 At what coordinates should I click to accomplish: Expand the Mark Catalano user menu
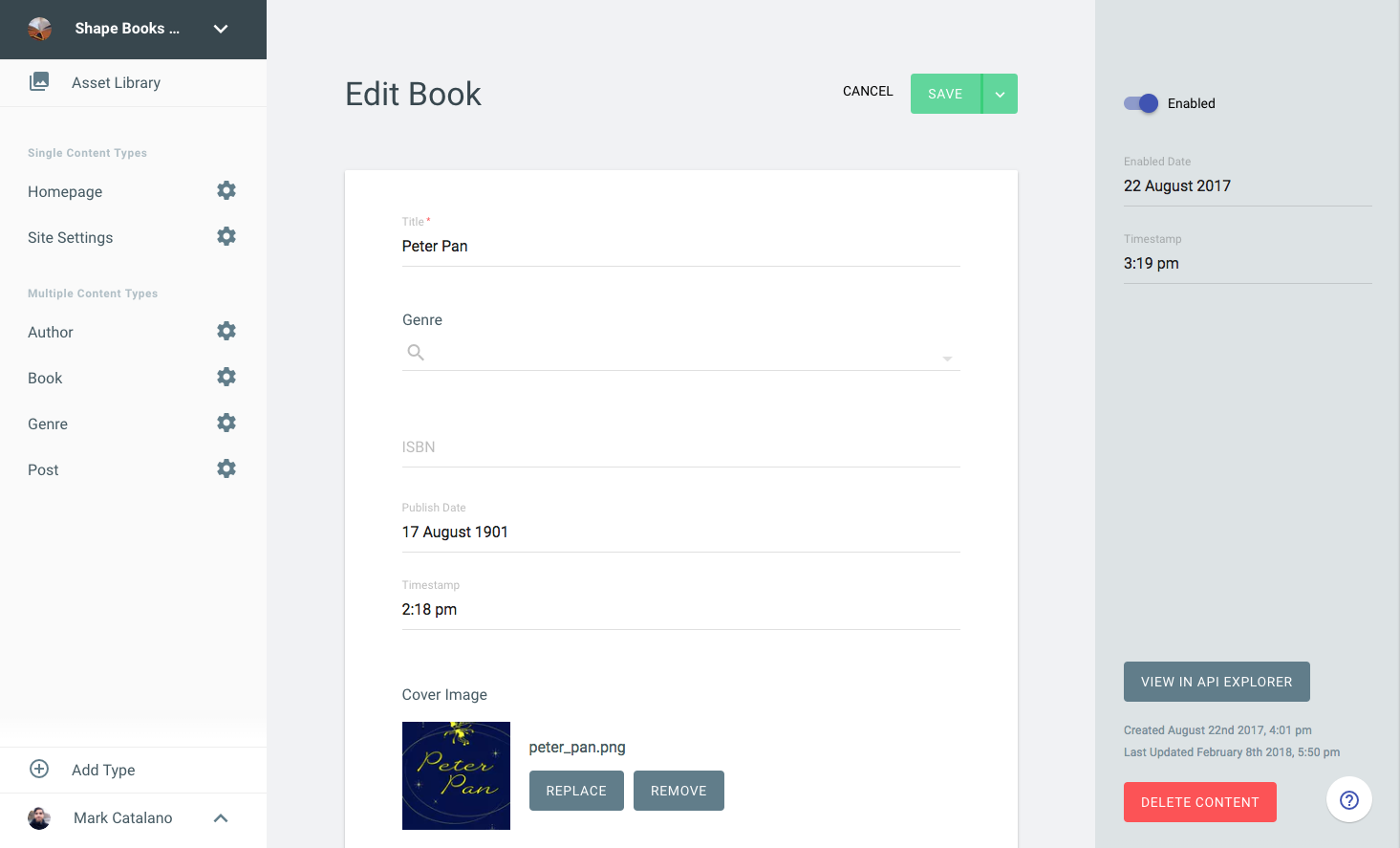pyautogui.click(x=221, y=817)
